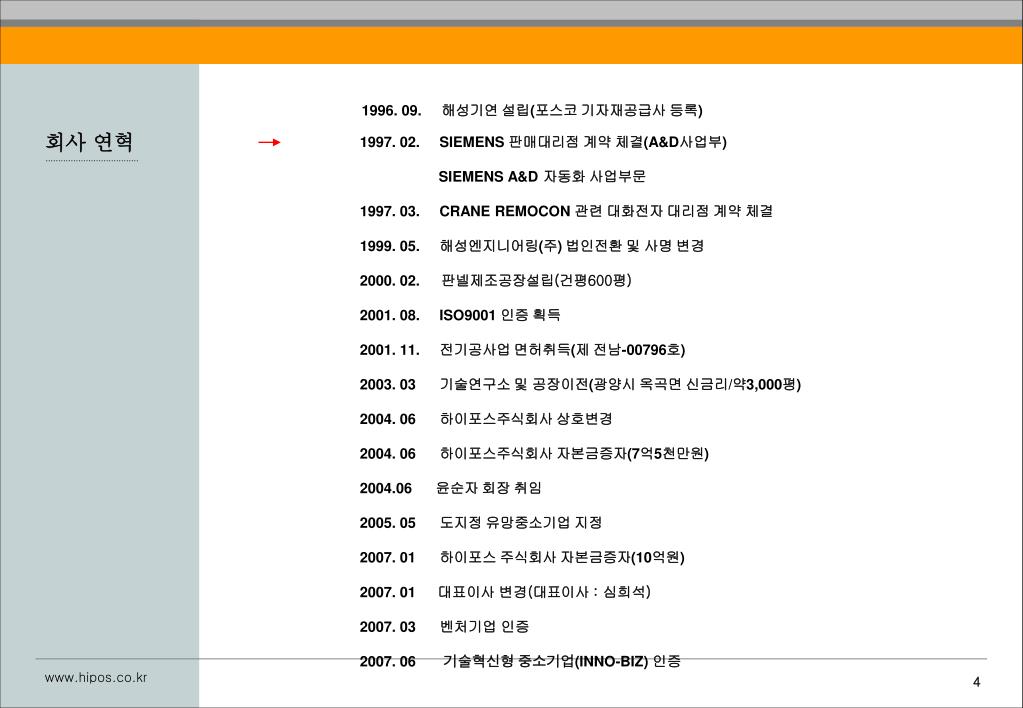Select '대표이사 변경(대표이사 : 심희석)' entry
The image size is (1023, 708).
pos(544,592)
